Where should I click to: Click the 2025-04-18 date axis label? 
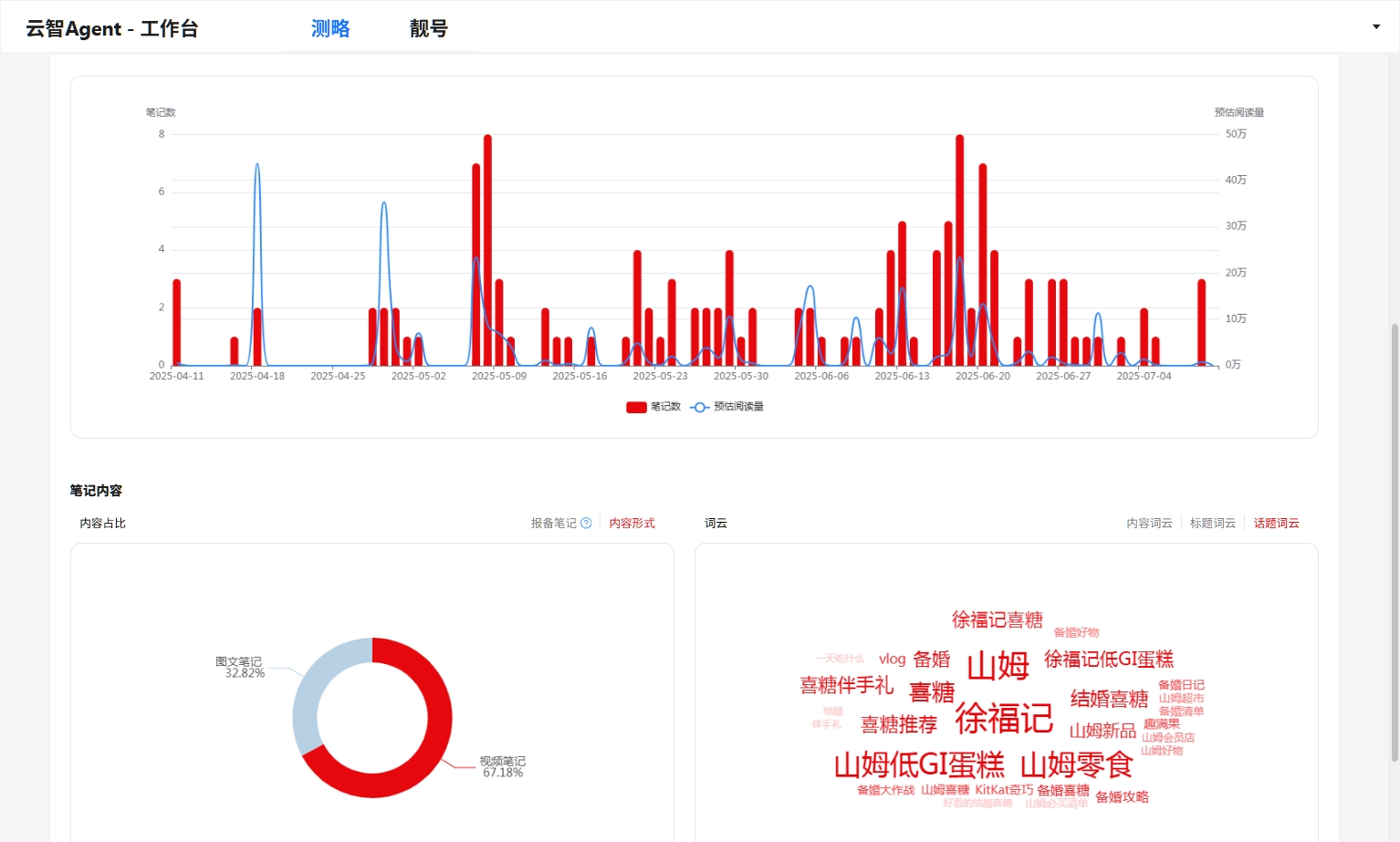257,376
